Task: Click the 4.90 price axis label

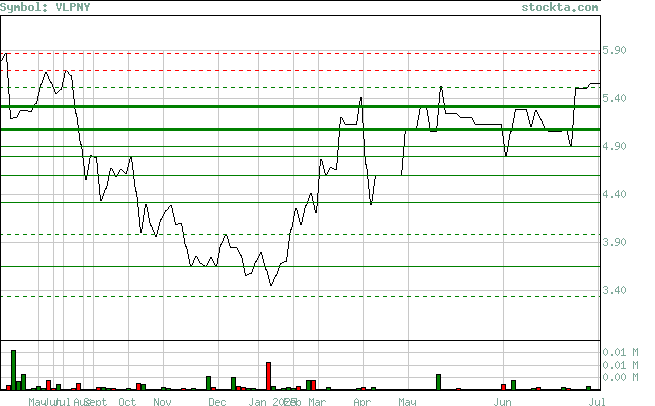Action: (614, 146)
